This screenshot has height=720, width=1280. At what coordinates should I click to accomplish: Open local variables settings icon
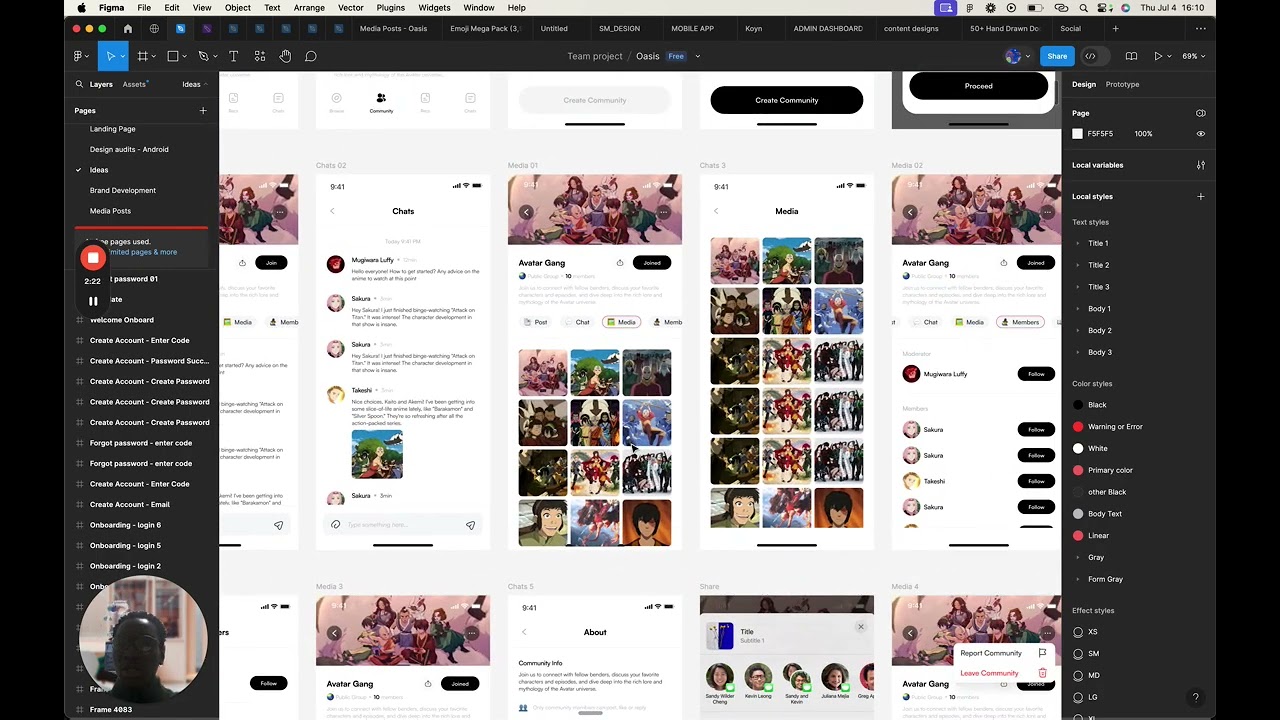(1201, 165)
